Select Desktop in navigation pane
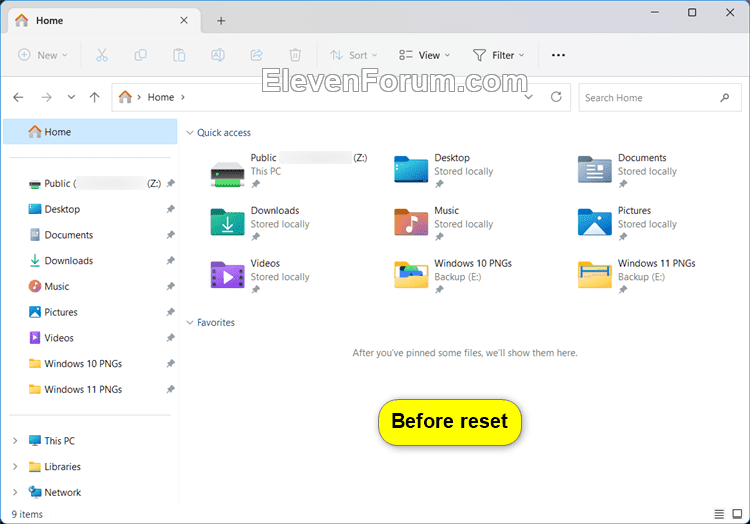This screenshot has height=524, width=750. pyautogui.click(x=90, y=209)
